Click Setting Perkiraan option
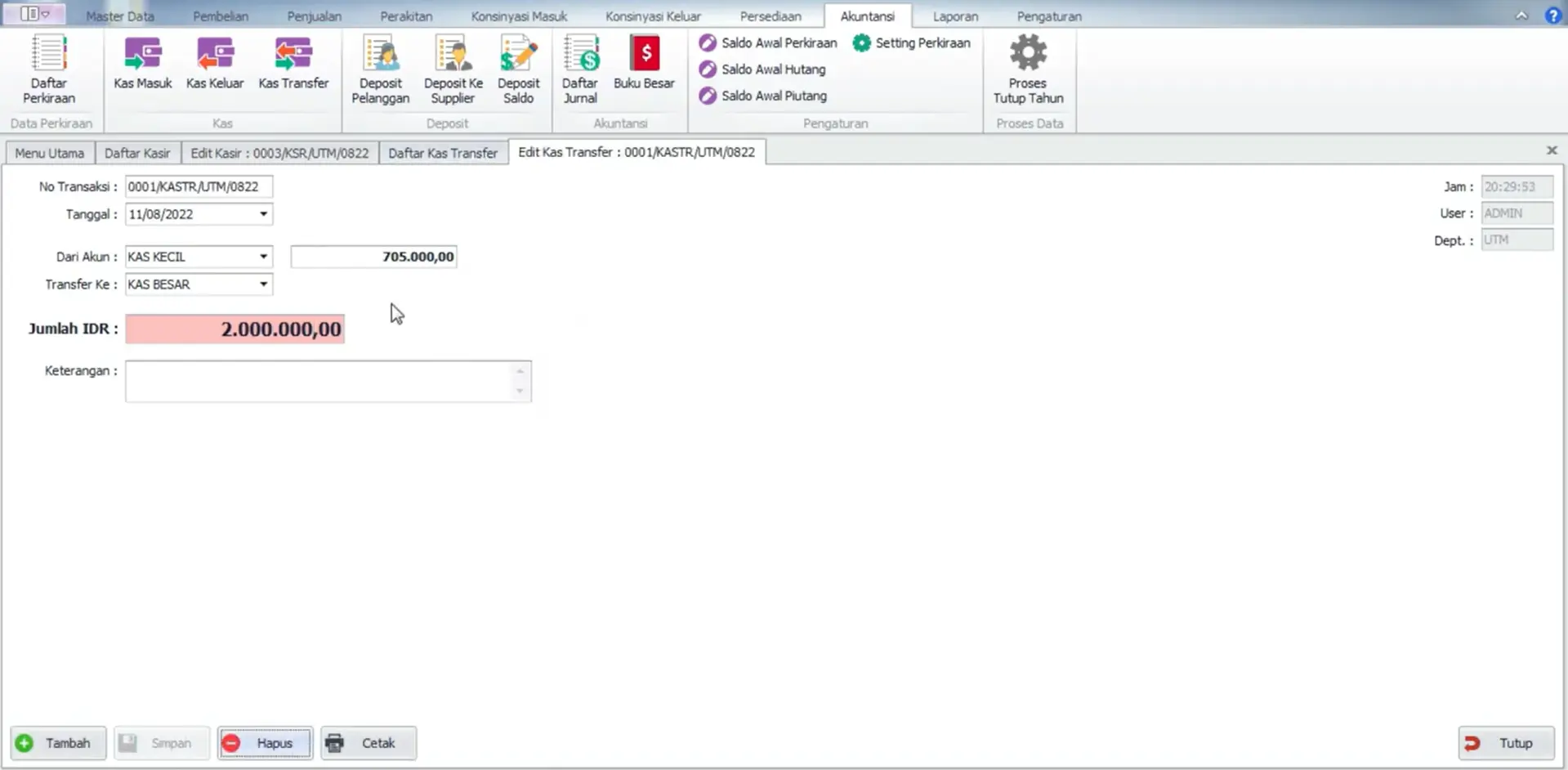Image resolution: width=1568 pixels, height=770 pixels. [912, 43]
